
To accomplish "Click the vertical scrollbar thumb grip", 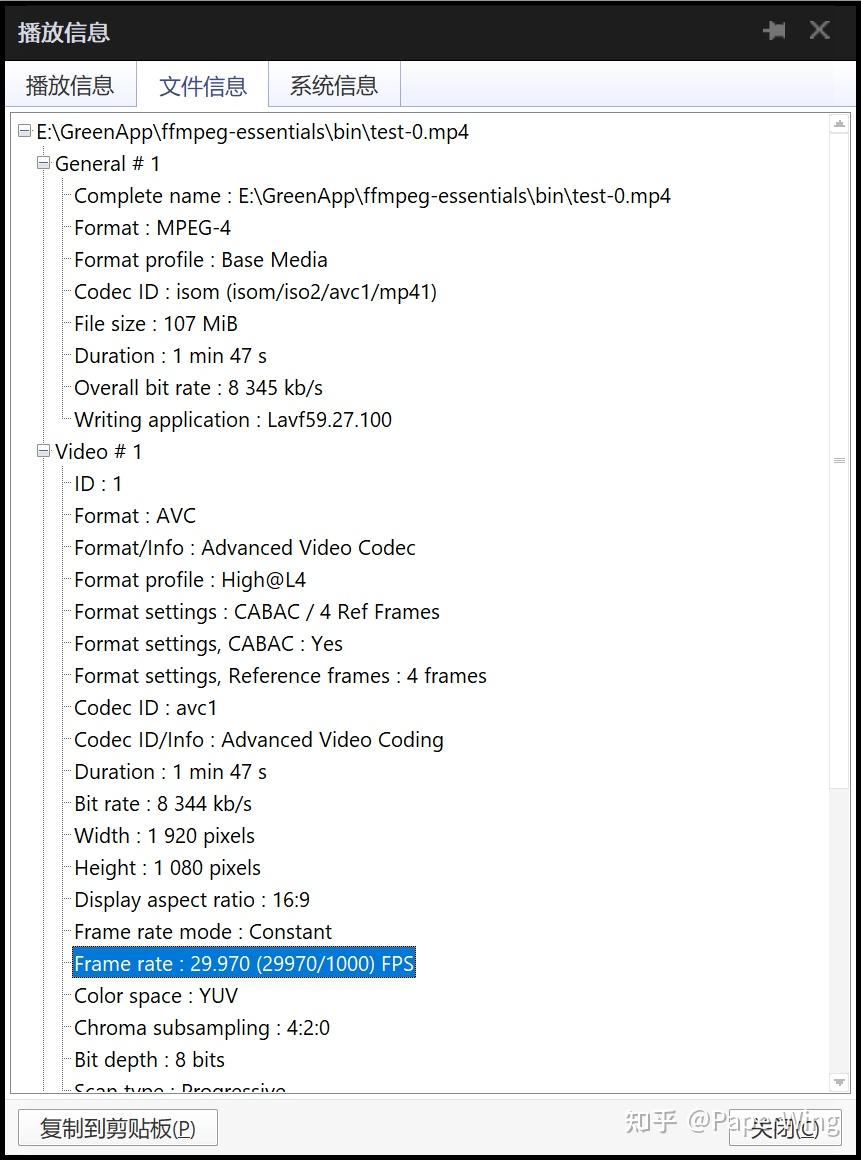I will coord(839,460).
